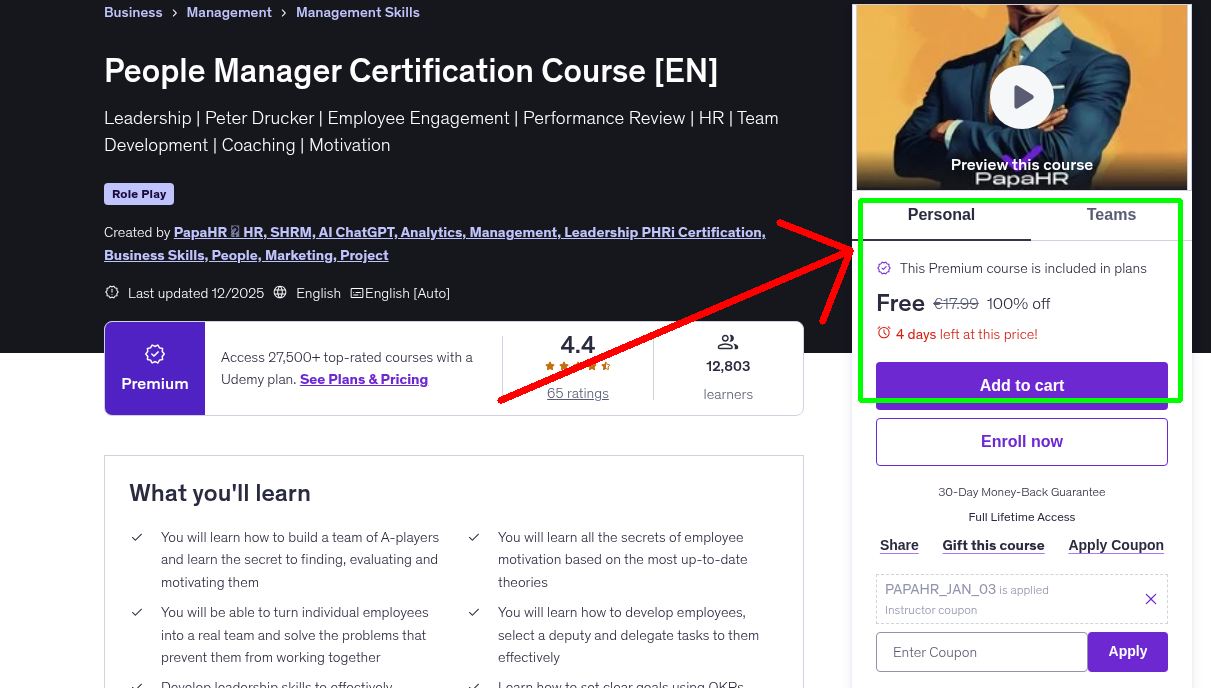This screenshot has height=688, width=1211.
Task: Click the Gift this course link
Action: click(x=993, y=545)
